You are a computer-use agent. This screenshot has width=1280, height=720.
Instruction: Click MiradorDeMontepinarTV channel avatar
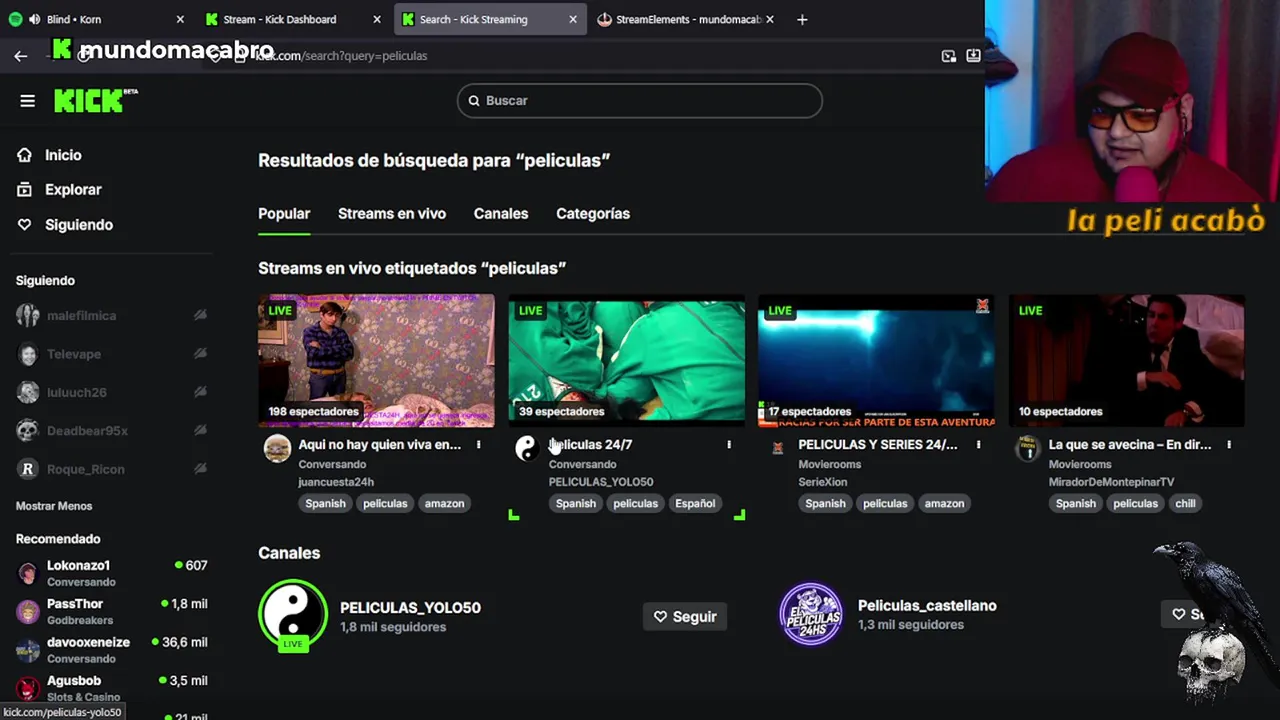coord(1027,449)
